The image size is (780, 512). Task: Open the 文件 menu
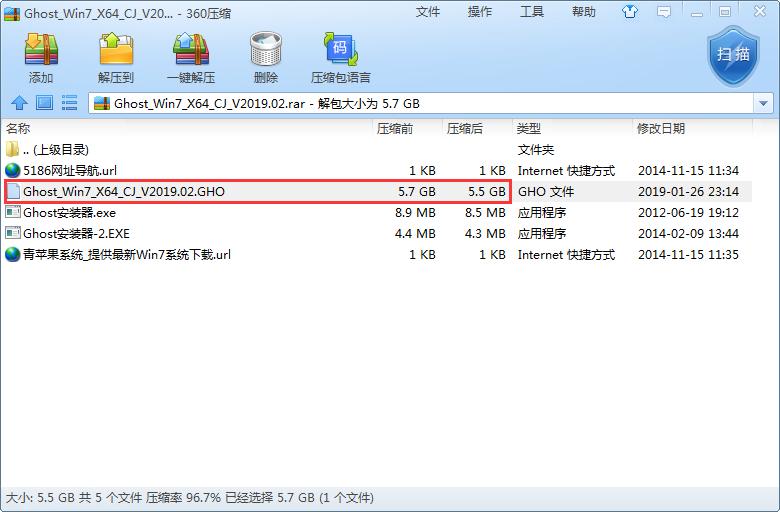click(428, 12)
